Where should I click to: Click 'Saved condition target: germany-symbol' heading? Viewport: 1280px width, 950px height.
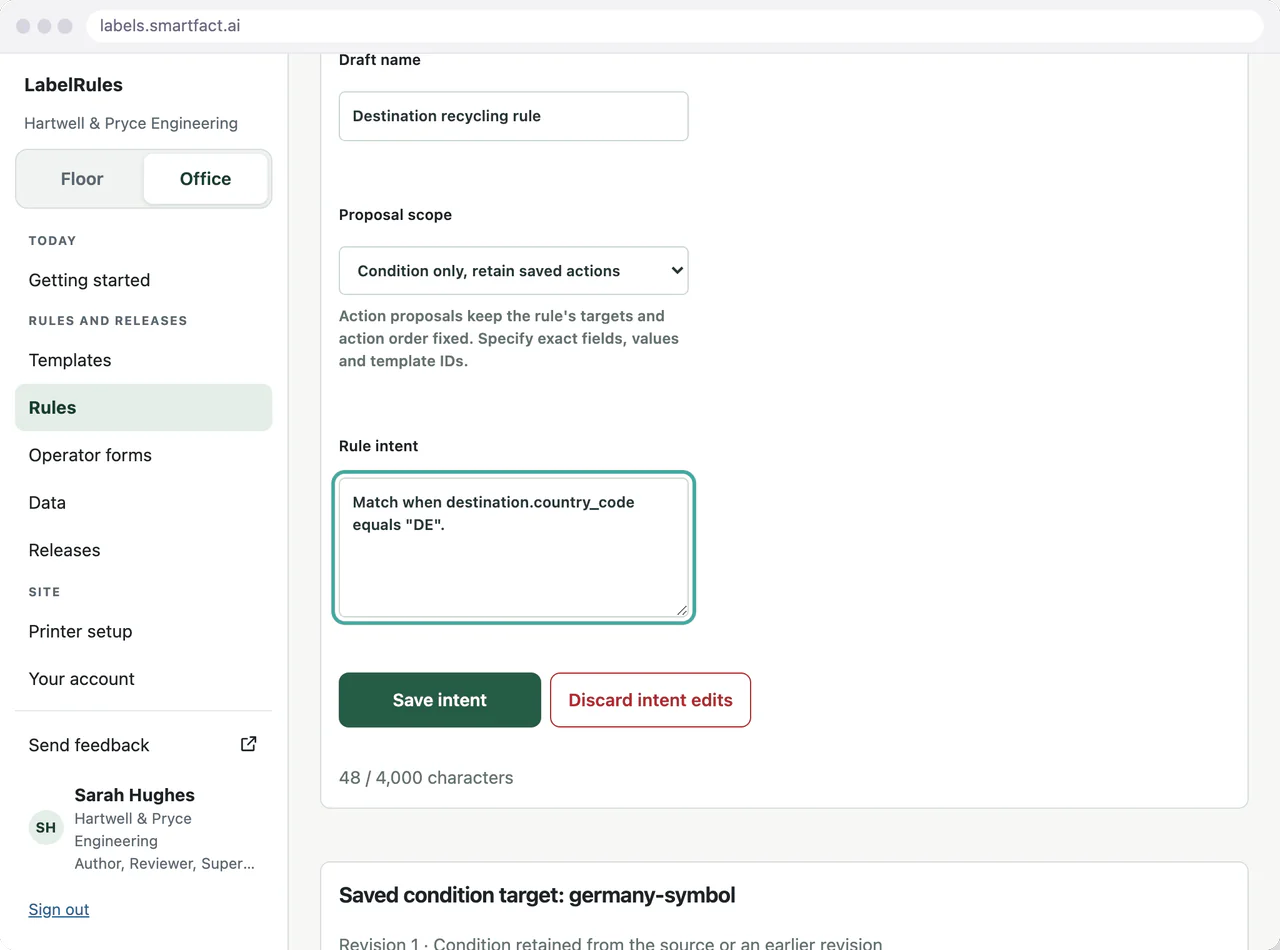(537, 895)
